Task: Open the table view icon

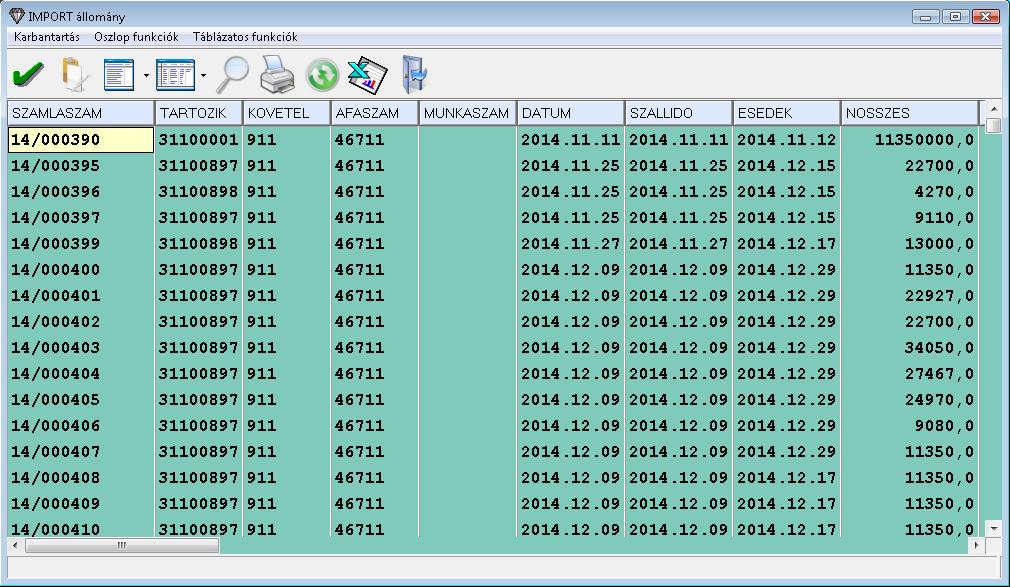Action: (175, 74)
